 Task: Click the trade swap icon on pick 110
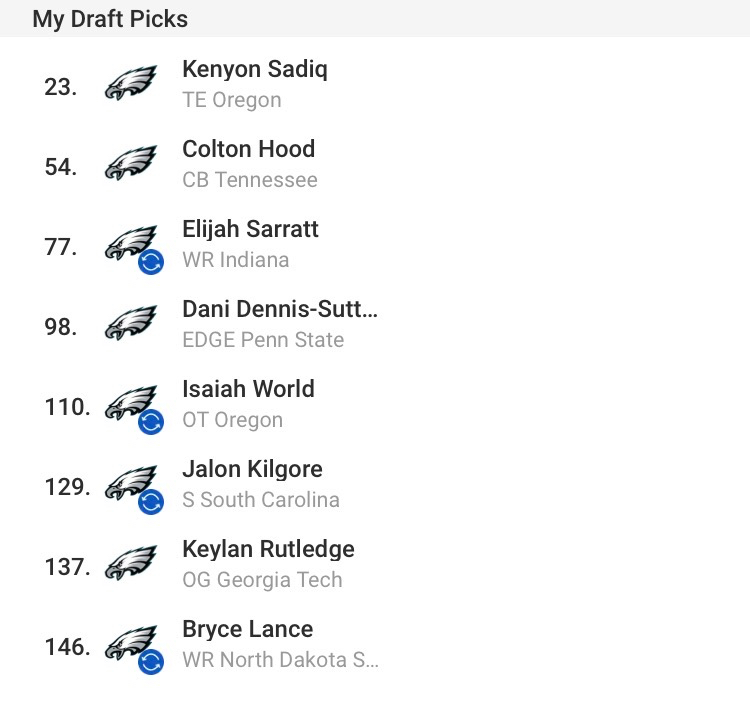151,423
